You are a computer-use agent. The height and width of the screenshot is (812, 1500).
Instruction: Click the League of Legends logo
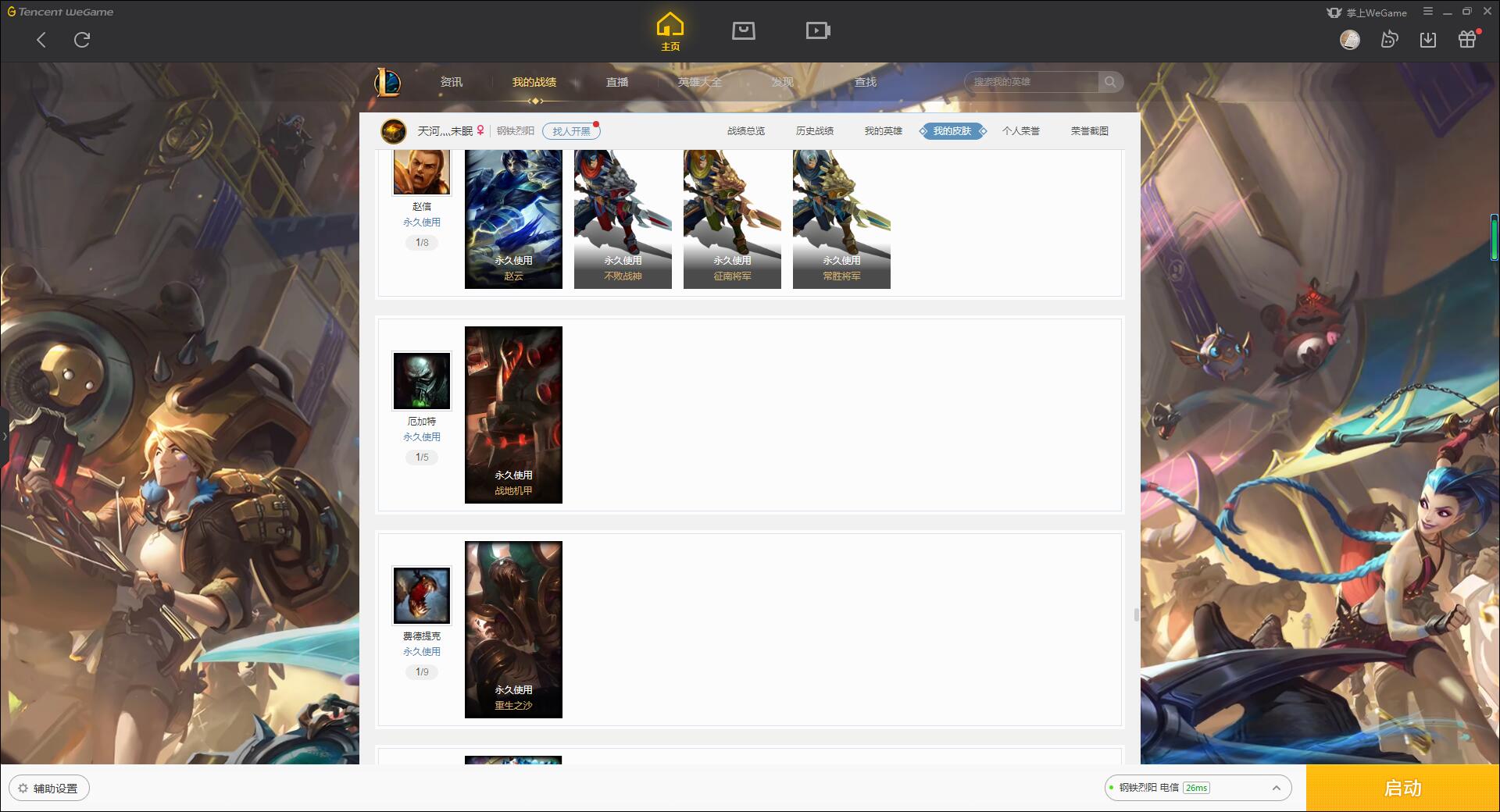(388, 82)
